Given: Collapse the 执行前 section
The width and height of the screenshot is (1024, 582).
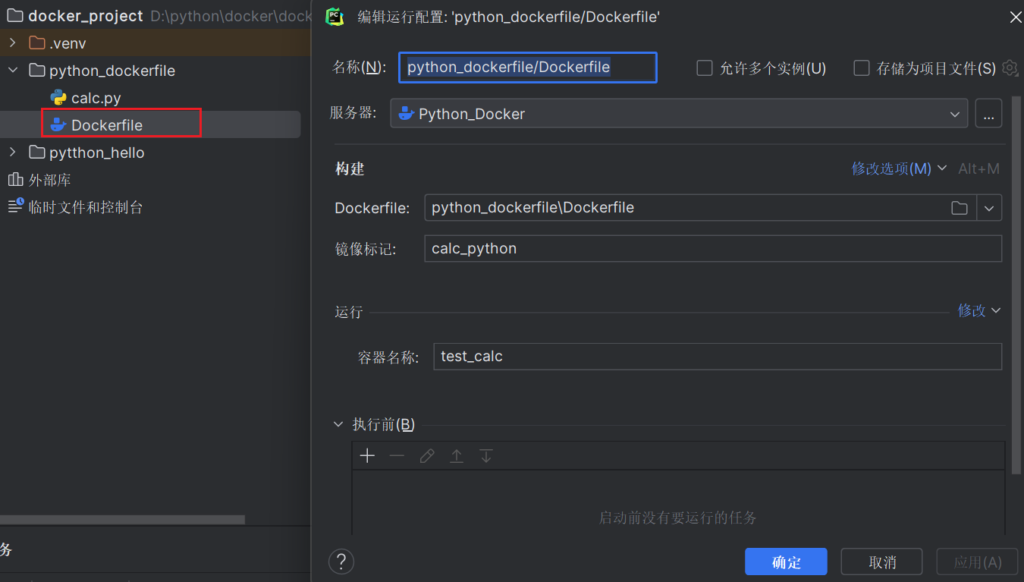Looking at the screenshot, I should [x=338, y=425].
